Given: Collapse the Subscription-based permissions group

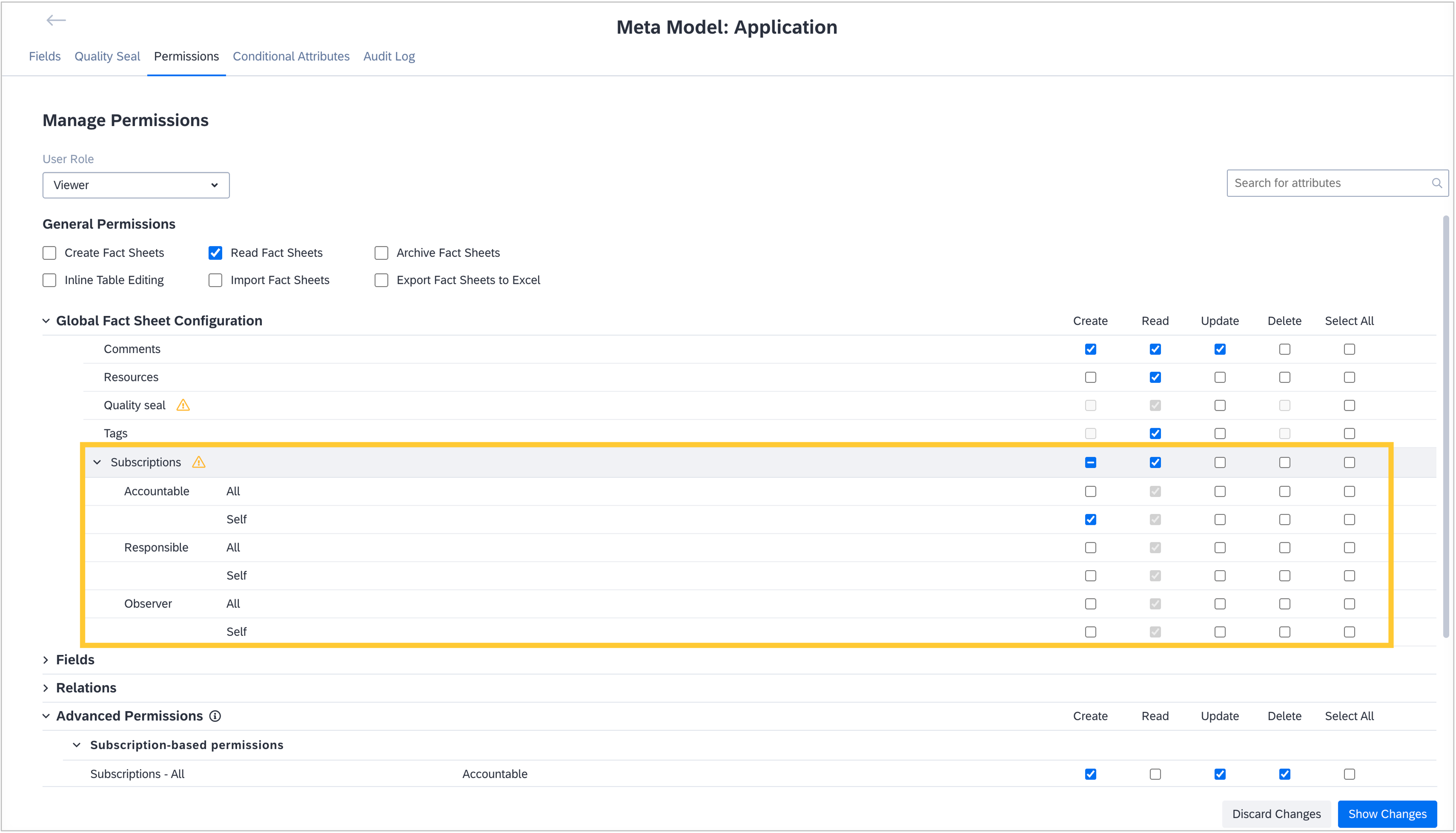Looking at the screenshot, I should pyautogui.click(x=77, y=745).
